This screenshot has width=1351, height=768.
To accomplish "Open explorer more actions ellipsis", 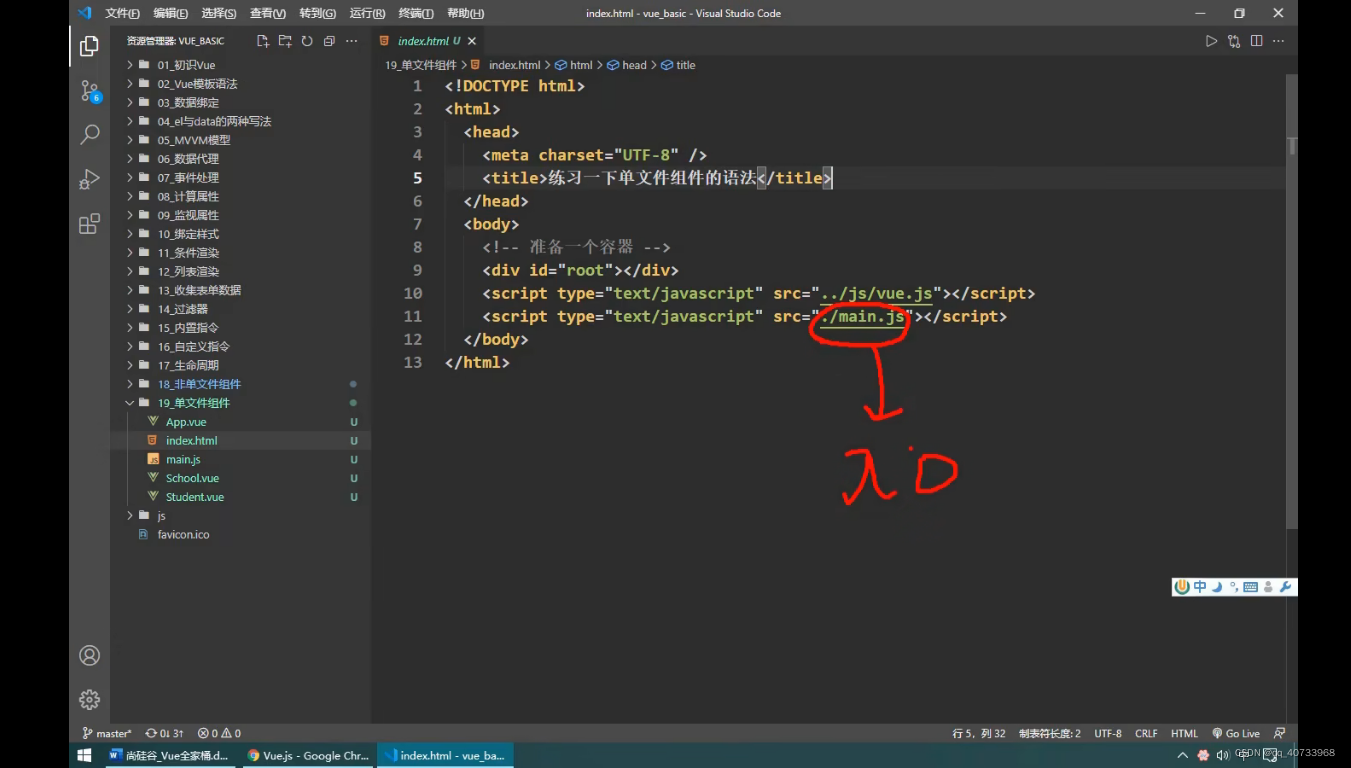I will 351,41.
